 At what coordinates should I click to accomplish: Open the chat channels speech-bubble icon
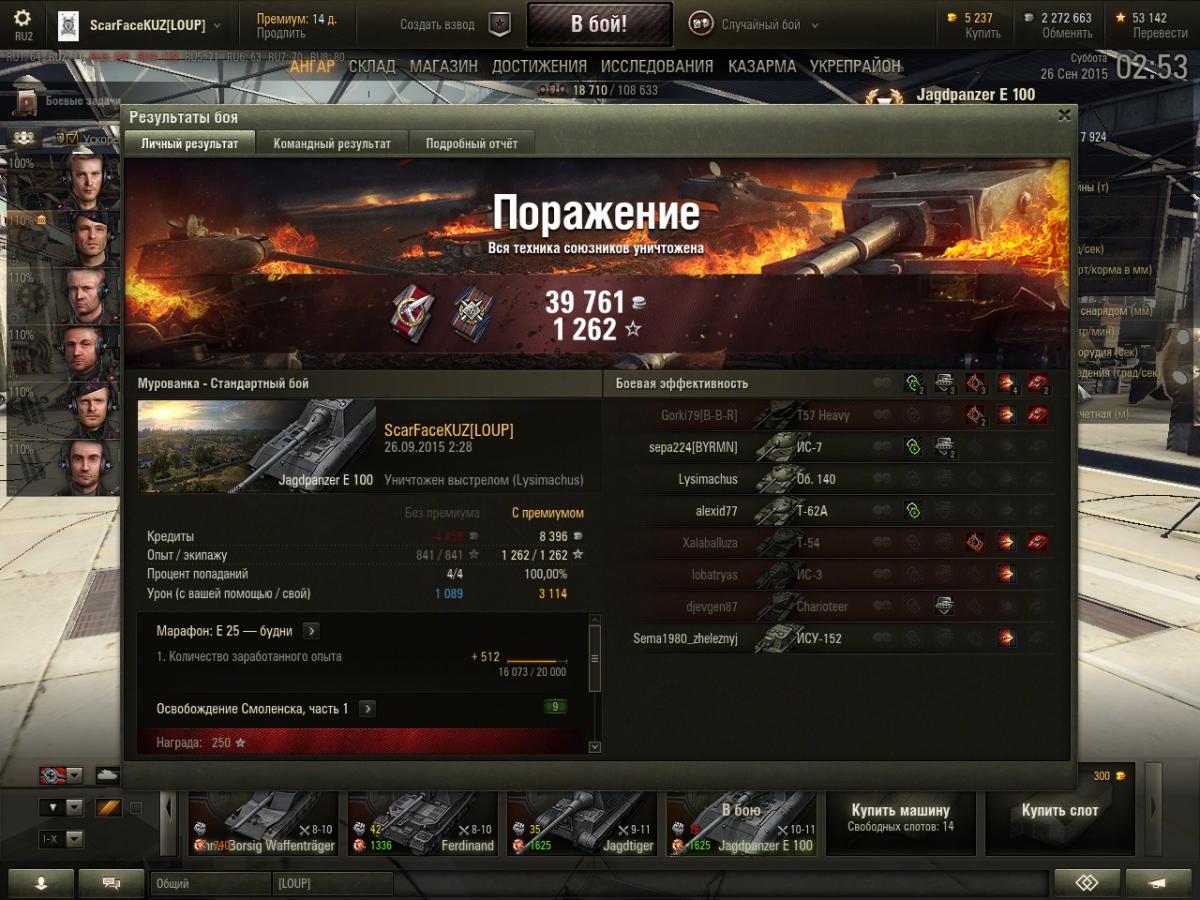111,883
